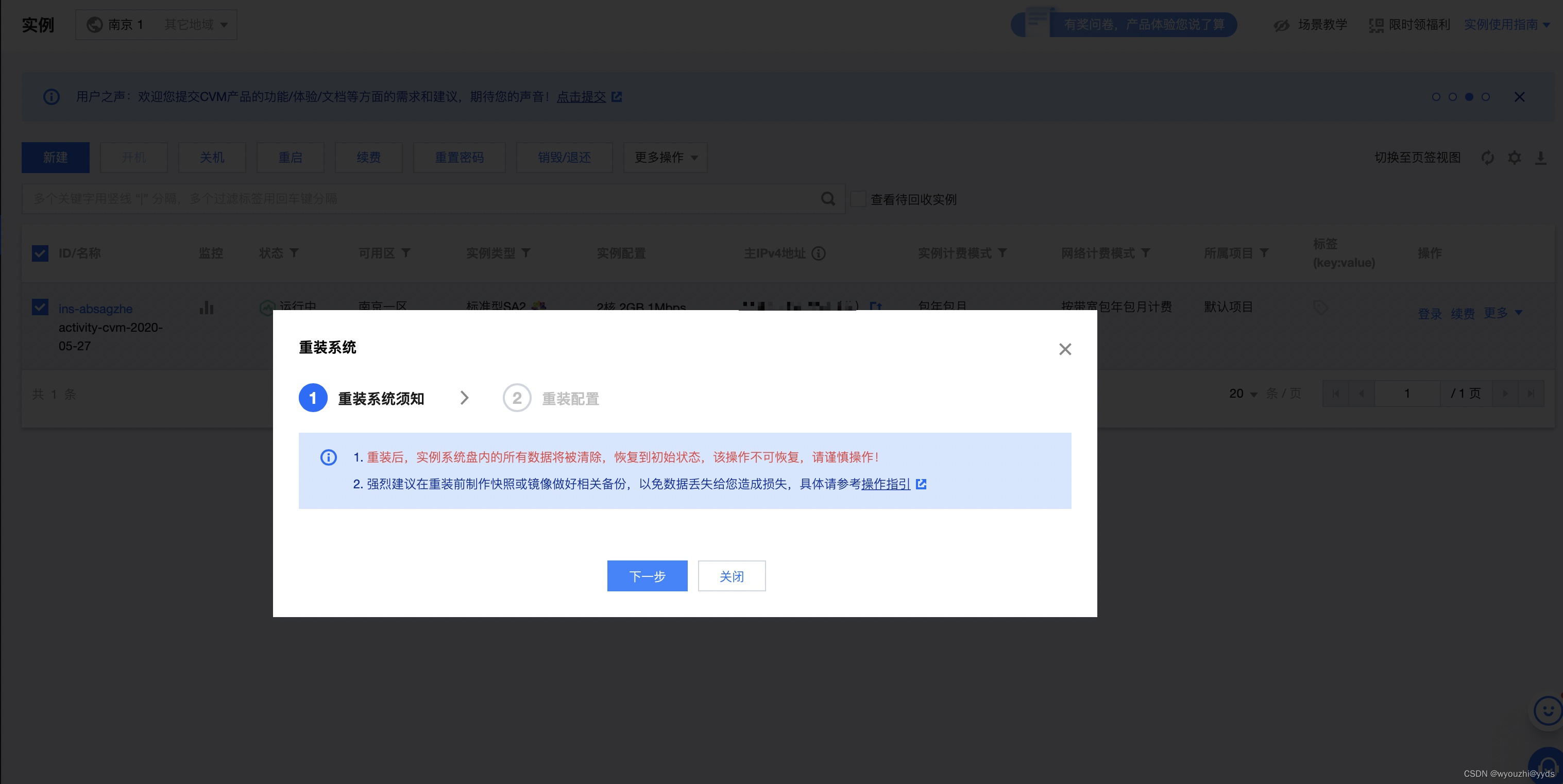Expand the 实例使用指南 dropdown

tap(1507, 24)
